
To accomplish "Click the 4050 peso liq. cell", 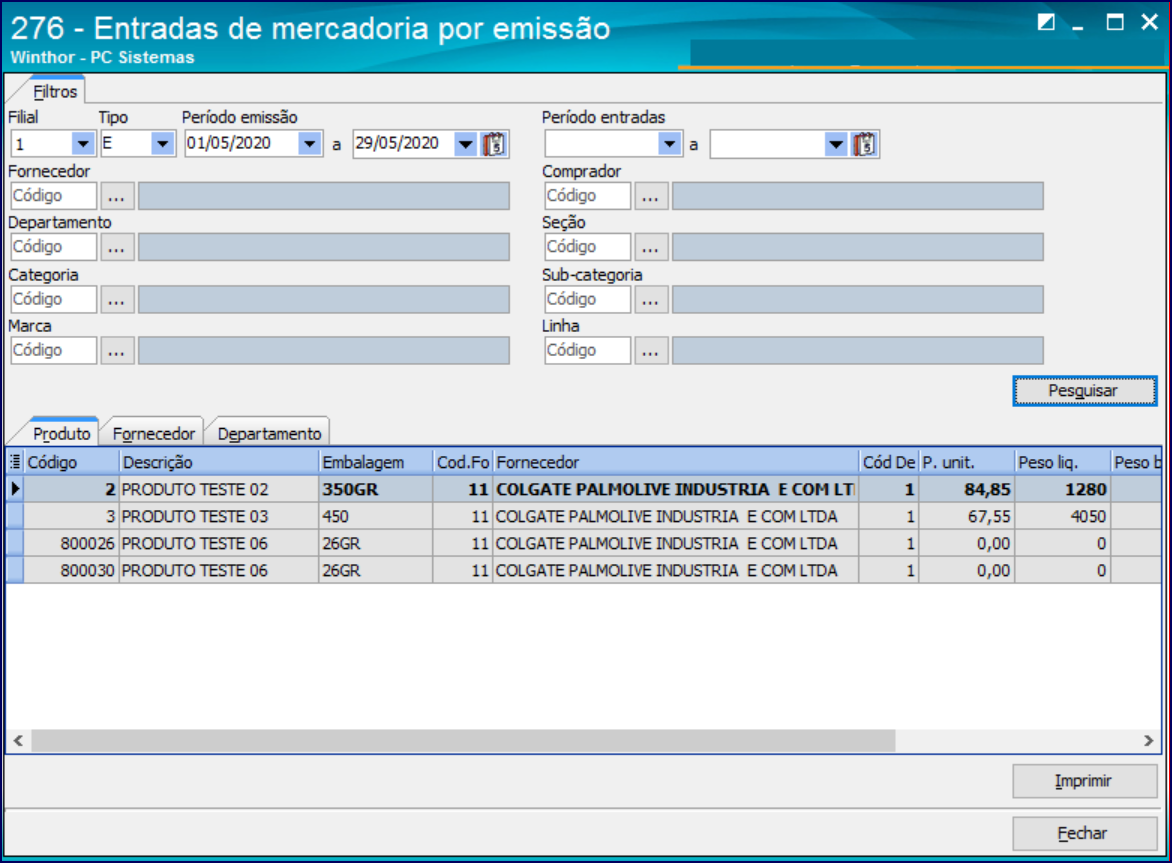I will pyautogui.click(x=1062, y=516).
